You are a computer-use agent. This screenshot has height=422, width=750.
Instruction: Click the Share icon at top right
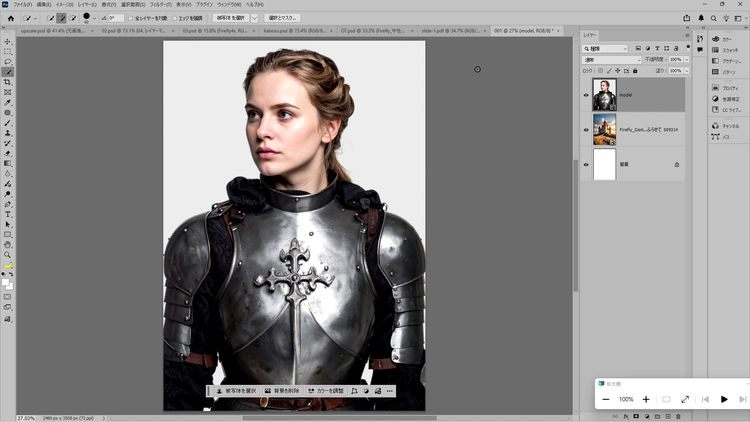coord(687,18)
